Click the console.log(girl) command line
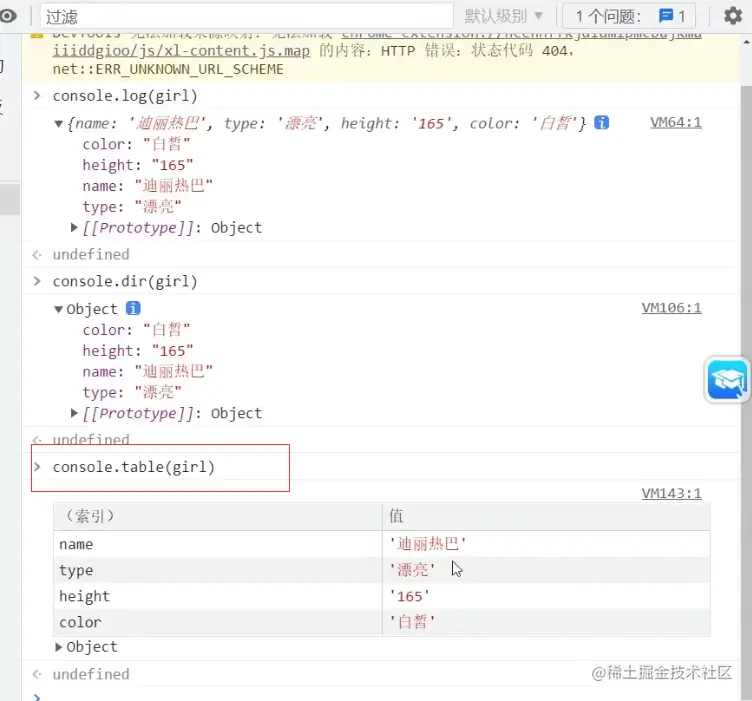This screenshot has height=701, width=752. coord(125,96)
